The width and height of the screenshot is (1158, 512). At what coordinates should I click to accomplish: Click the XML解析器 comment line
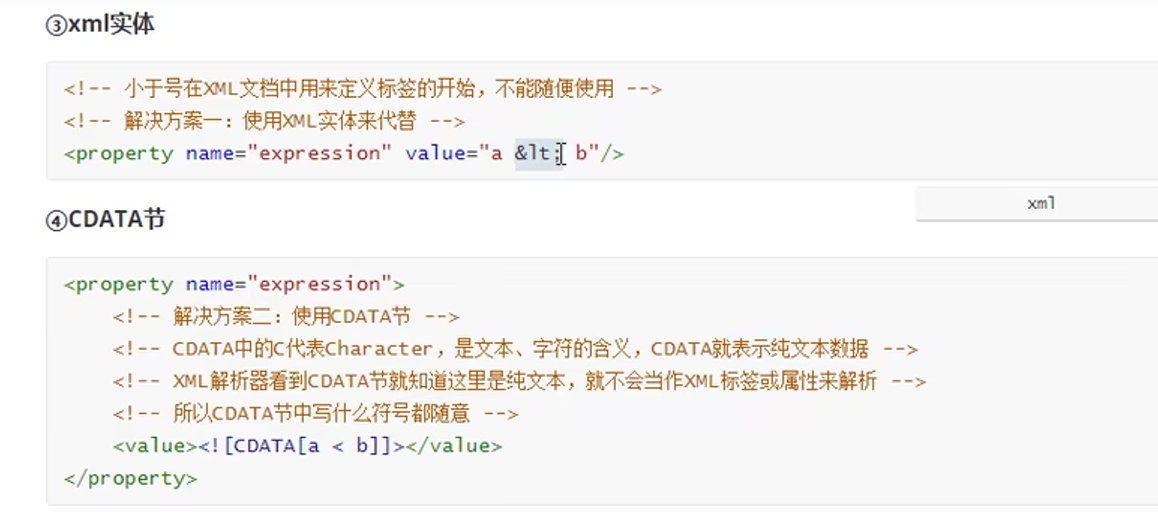coord(519,381)
